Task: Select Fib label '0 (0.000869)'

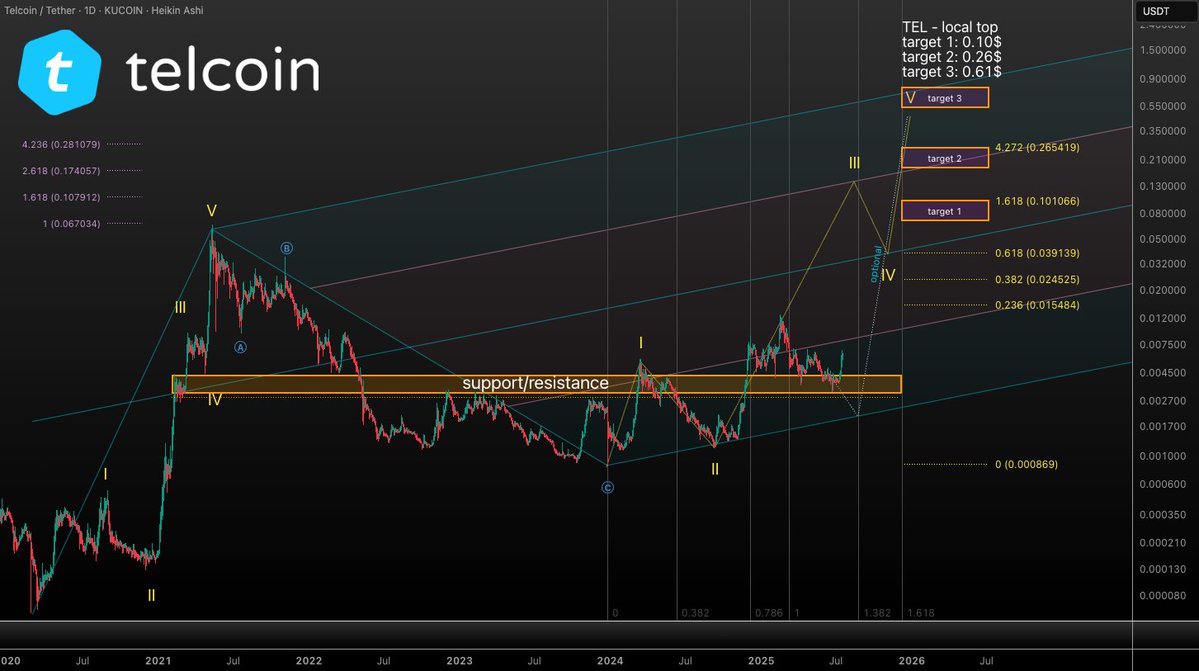Action: click(1026, 464)
